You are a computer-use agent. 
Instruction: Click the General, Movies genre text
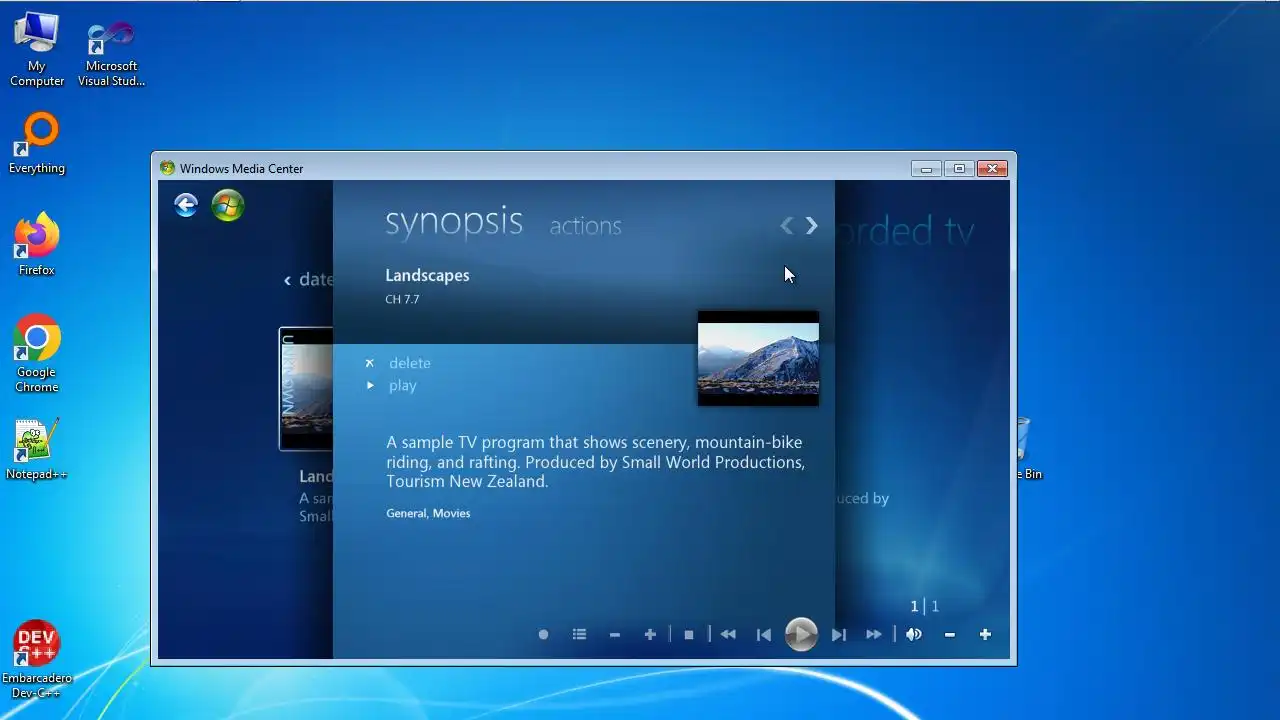click(428, 513)
